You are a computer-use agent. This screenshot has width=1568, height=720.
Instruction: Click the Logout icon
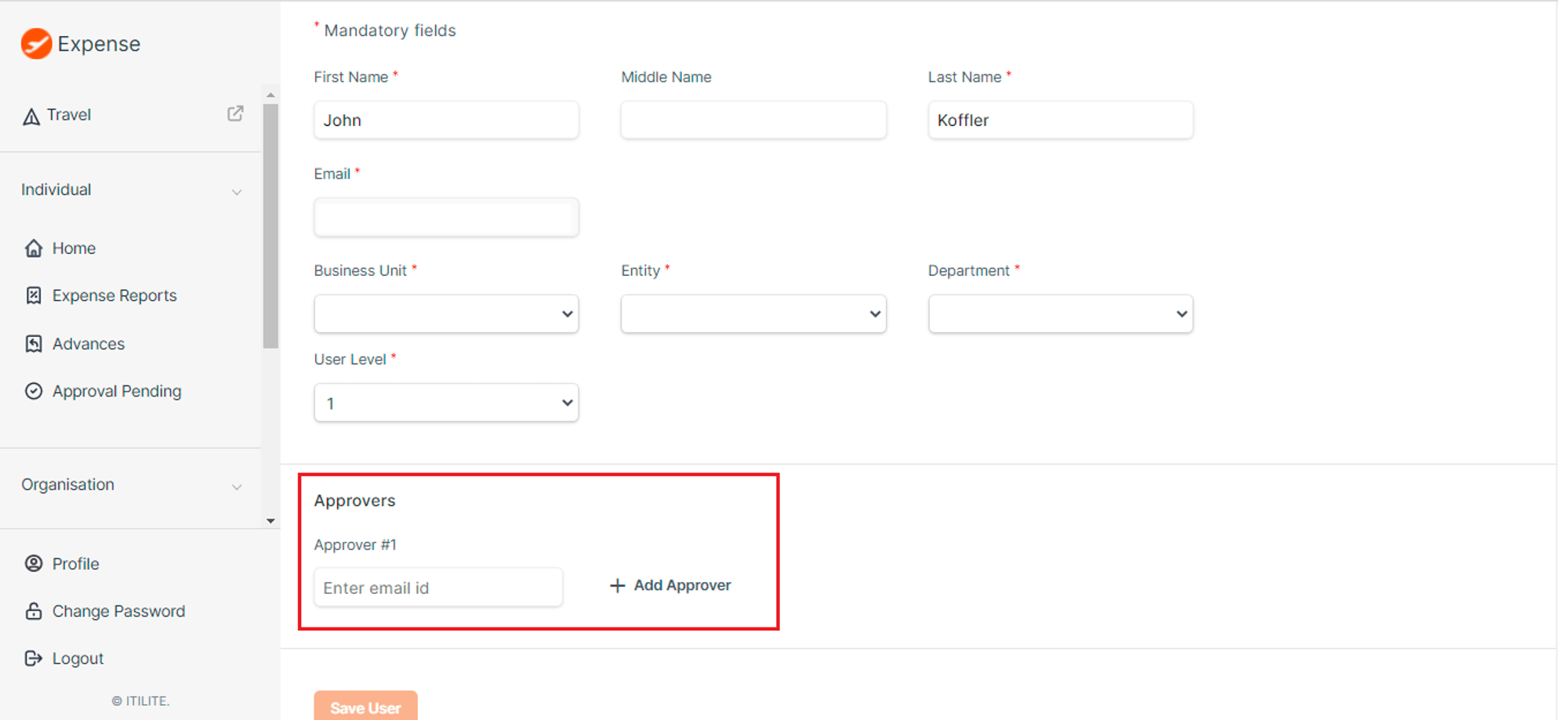point(34,658)
